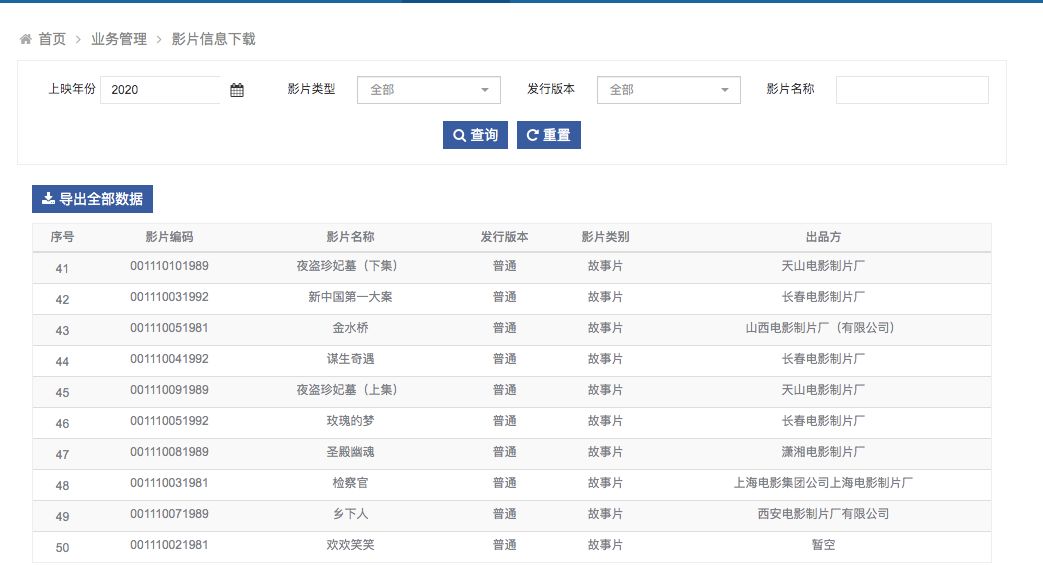Click producer 西安电影制片厂有限公司
1043x565 pixels.
823,514
